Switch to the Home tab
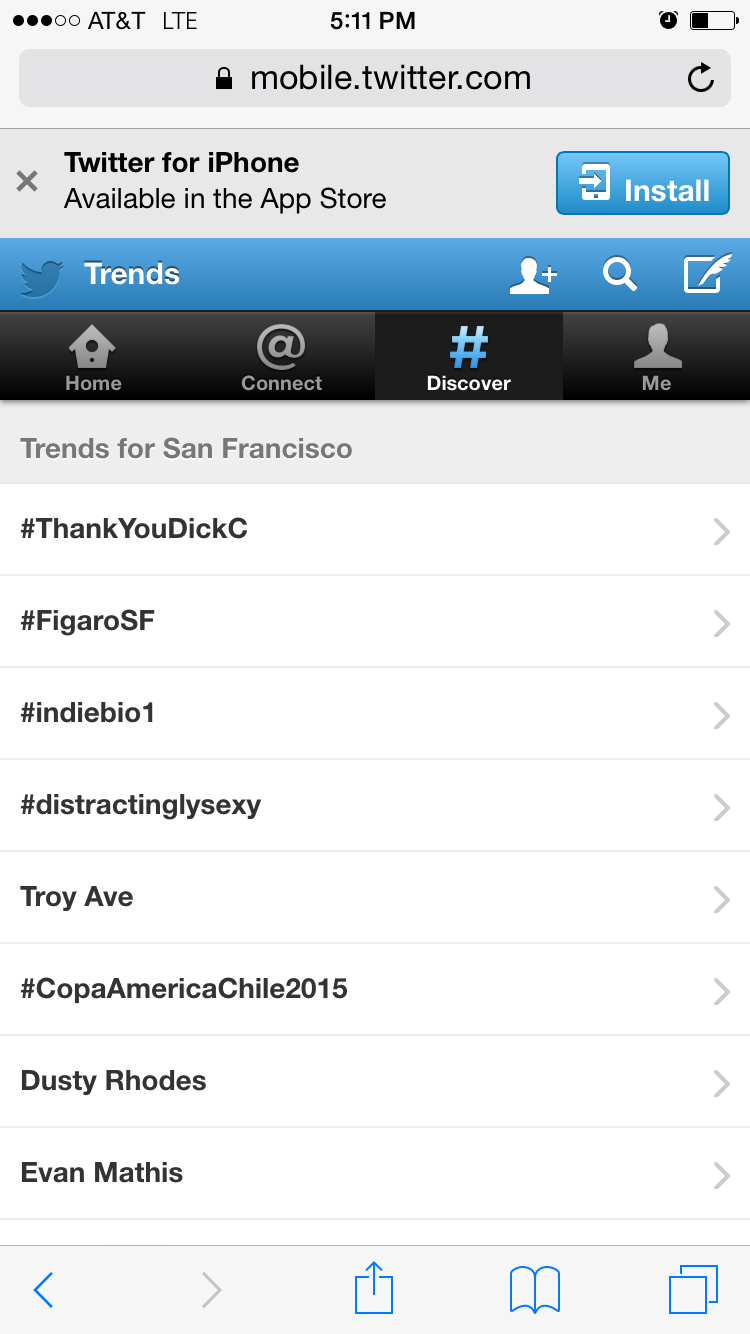The image size is (750, 1334). (93, 357)
